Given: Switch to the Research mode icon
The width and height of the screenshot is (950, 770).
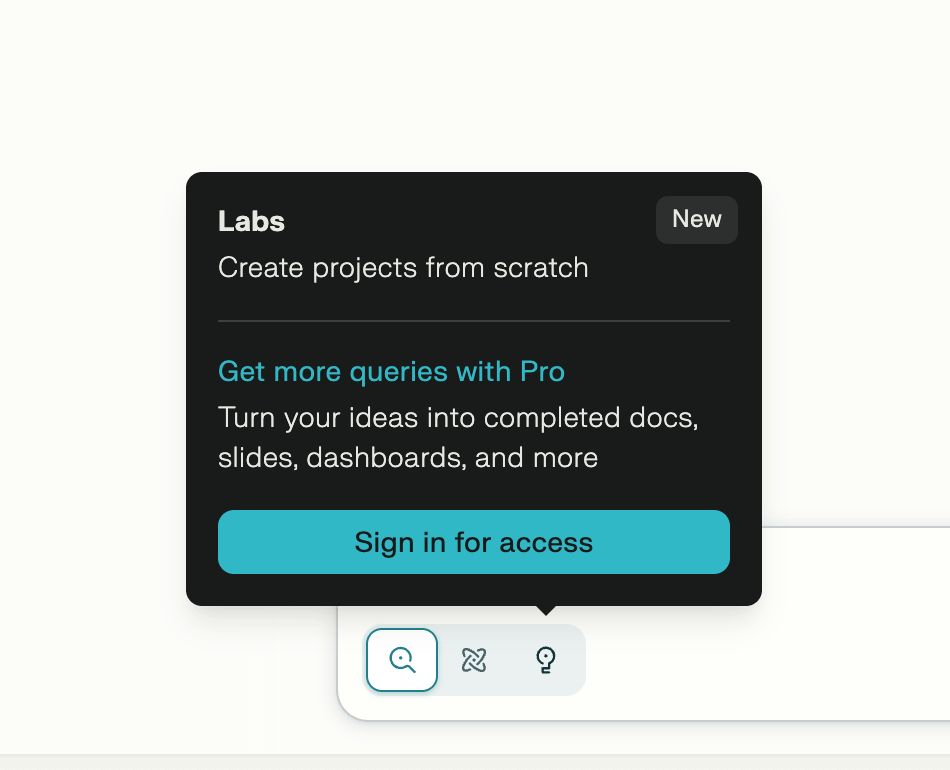Looking at the screenshot, I should click(474, 660).
